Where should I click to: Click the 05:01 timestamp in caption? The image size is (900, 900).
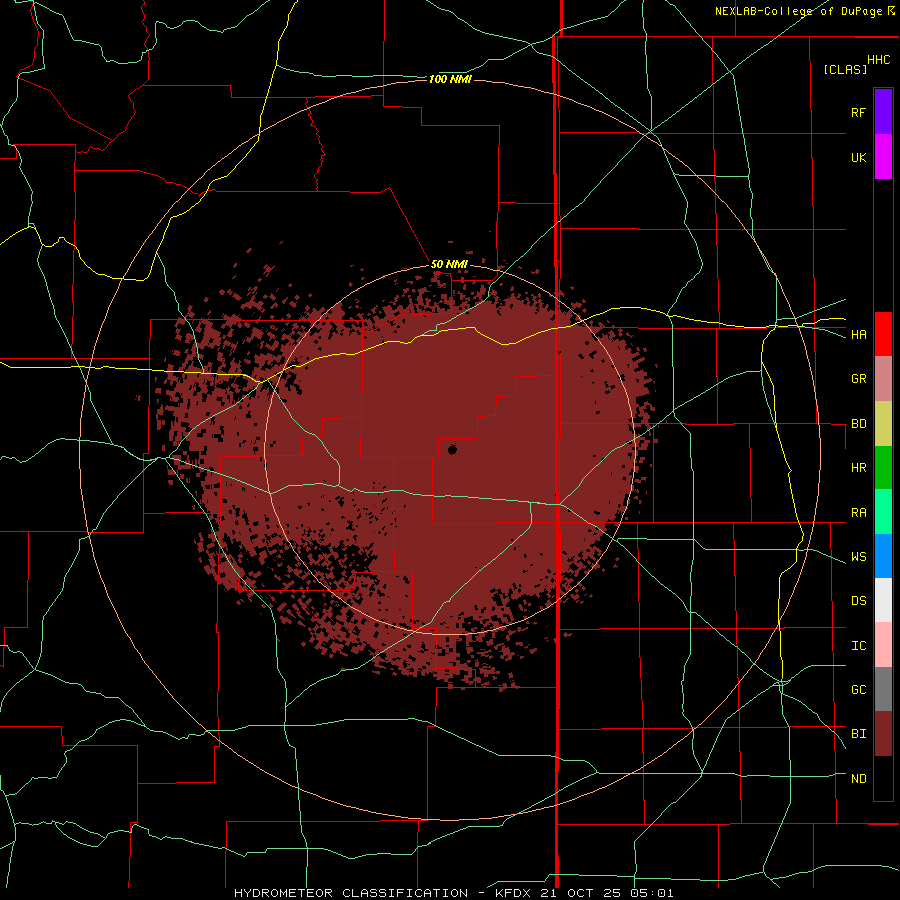651,893
